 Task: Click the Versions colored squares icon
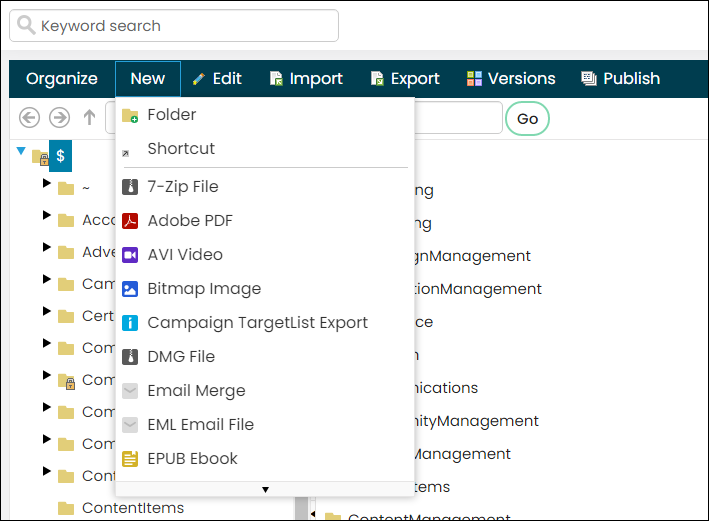click(474, 79)
